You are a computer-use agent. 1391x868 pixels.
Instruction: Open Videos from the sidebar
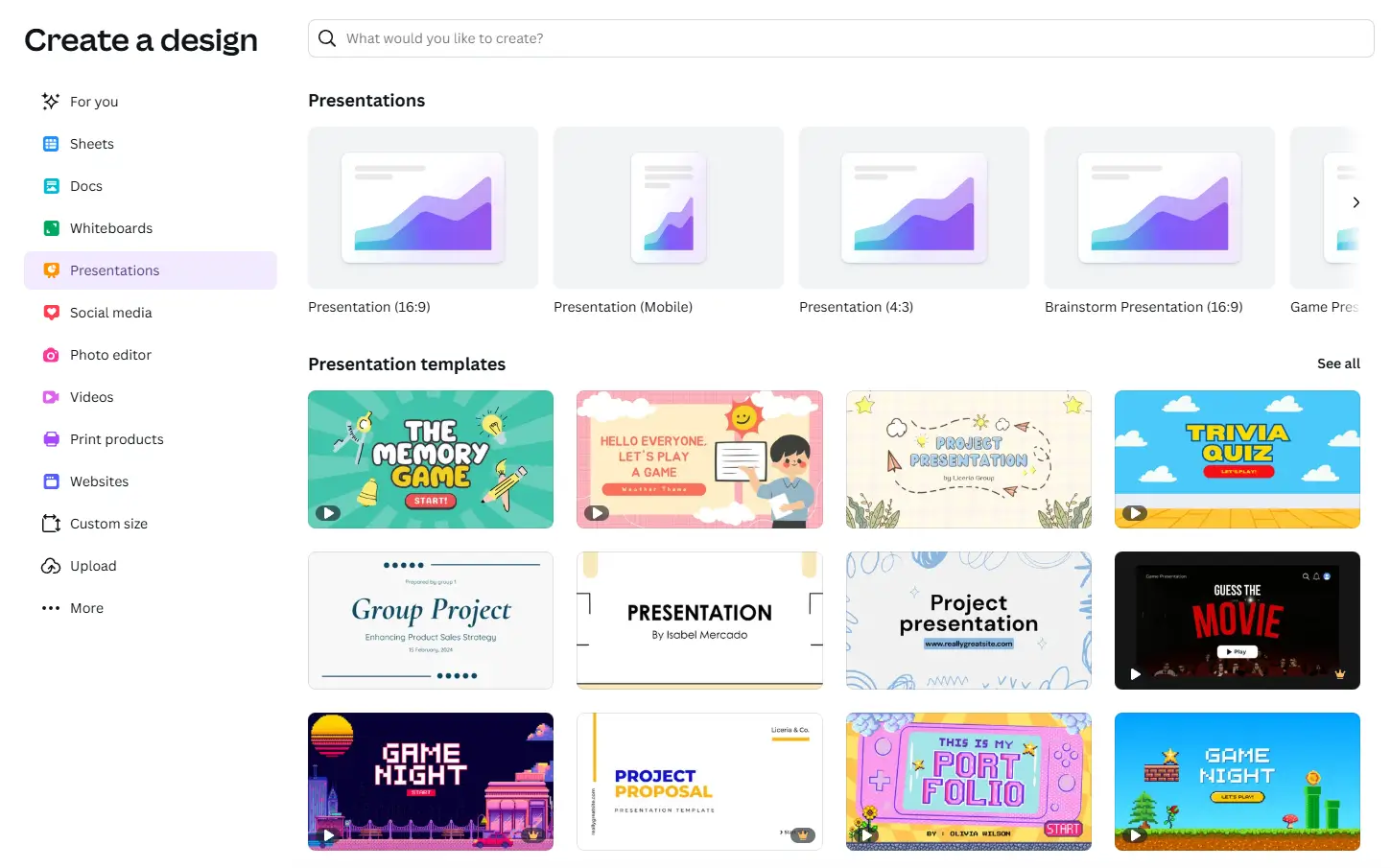pyautogui.click(x=50, y=396)
